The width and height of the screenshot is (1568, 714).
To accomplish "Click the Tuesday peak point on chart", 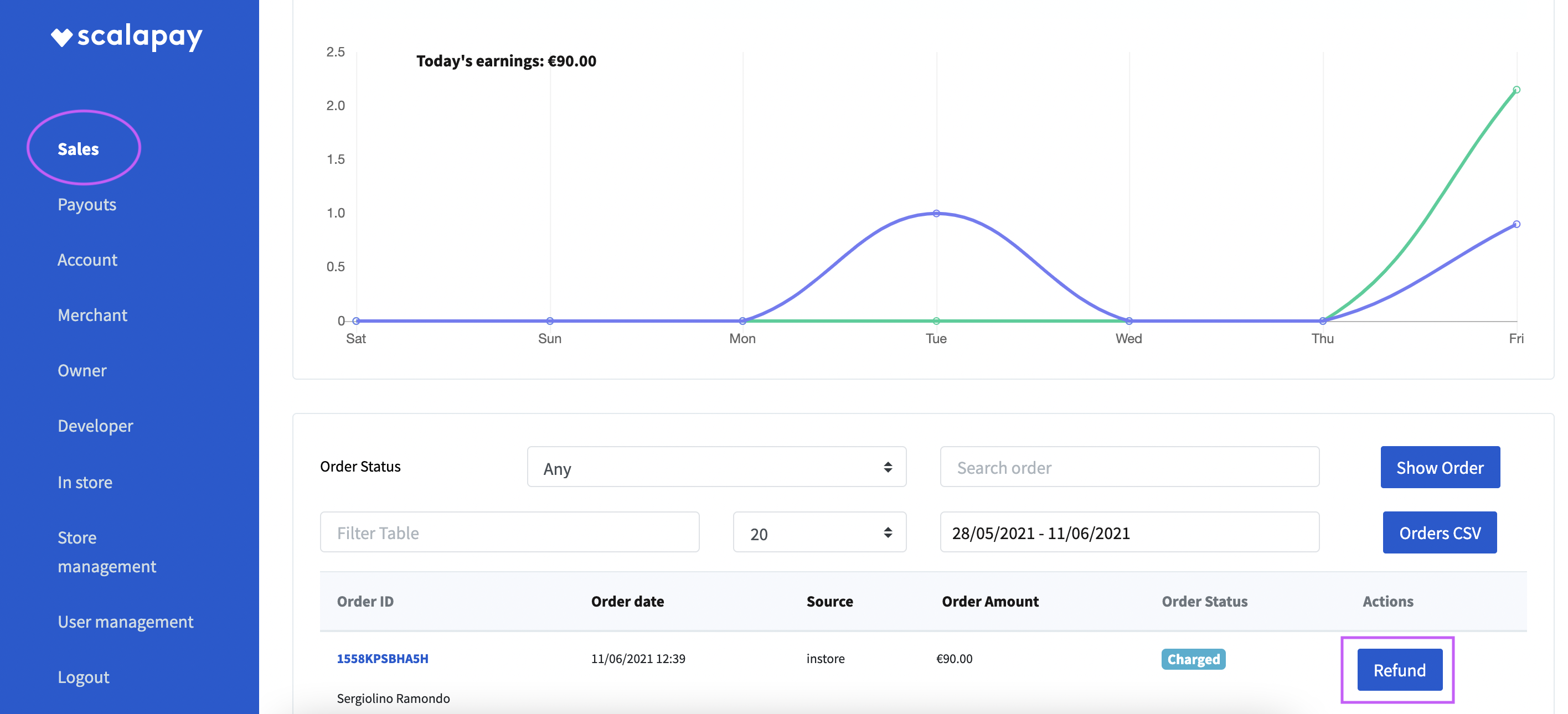I will (x=936, y=214).
